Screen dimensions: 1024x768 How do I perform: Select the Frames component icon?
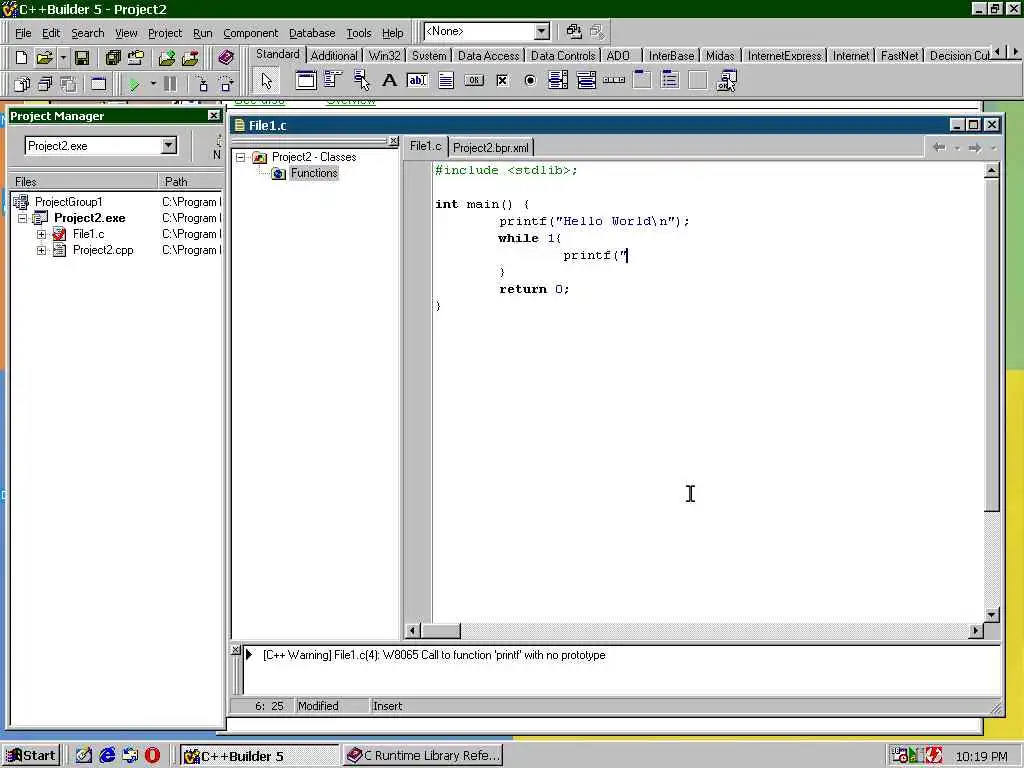click(x=306, y=80)
